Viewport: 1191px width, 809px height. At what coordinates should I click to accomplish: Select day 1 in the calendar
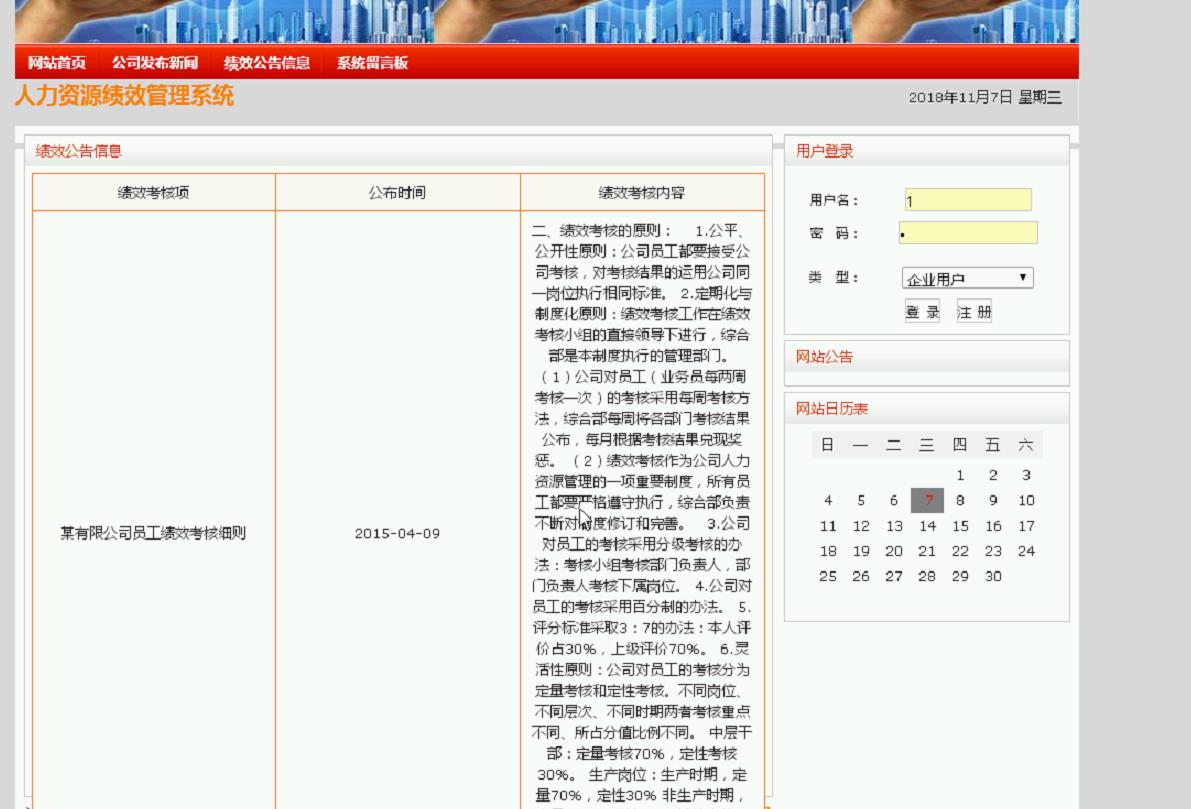pos(960,475)
